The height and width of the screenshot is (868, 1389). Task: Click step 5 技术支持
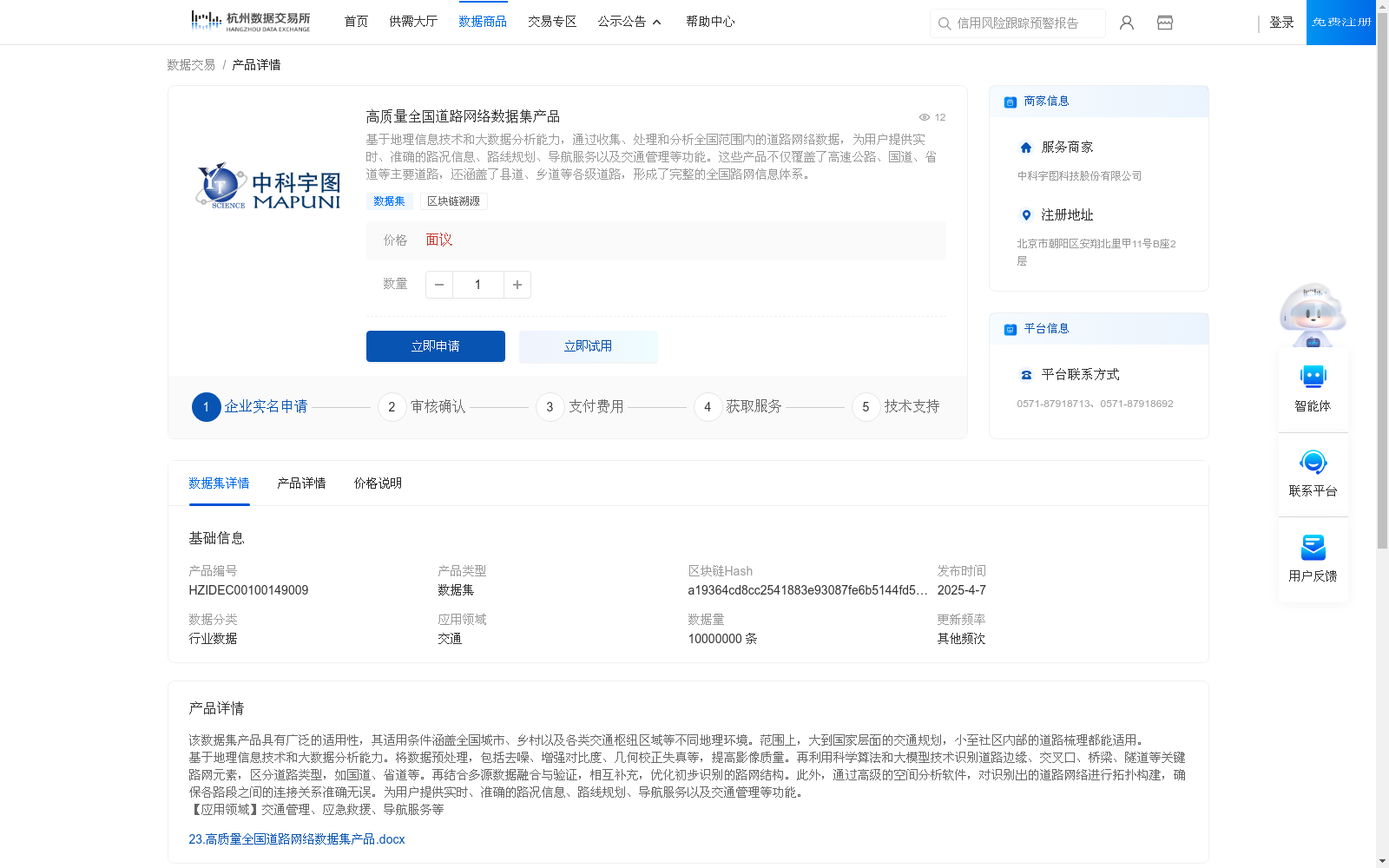pyautogui.click(x=896, y=406)
